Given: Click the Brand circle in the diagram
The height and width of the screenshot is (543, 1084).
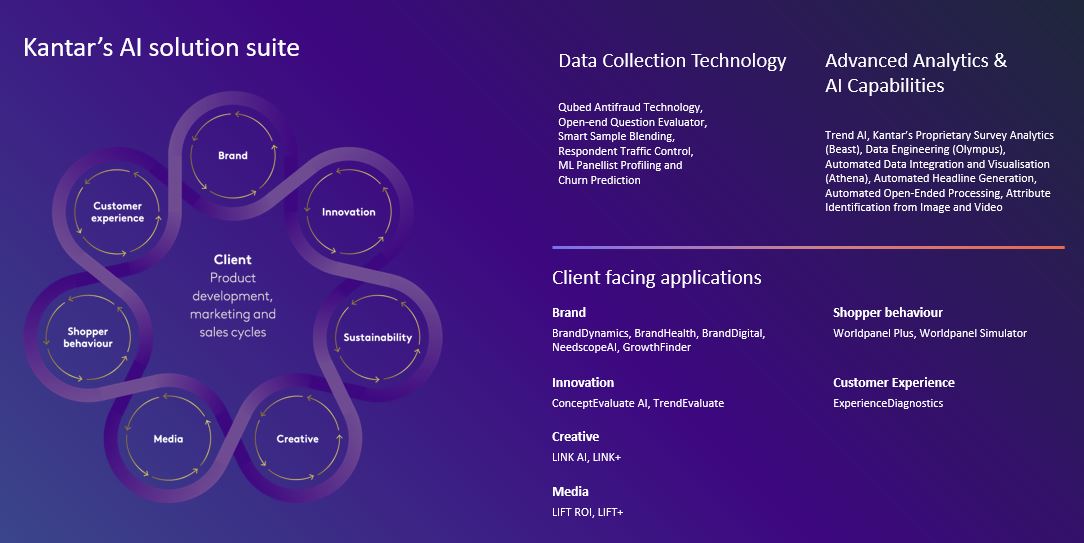Looking at the screenshot, I should (233, 156).
